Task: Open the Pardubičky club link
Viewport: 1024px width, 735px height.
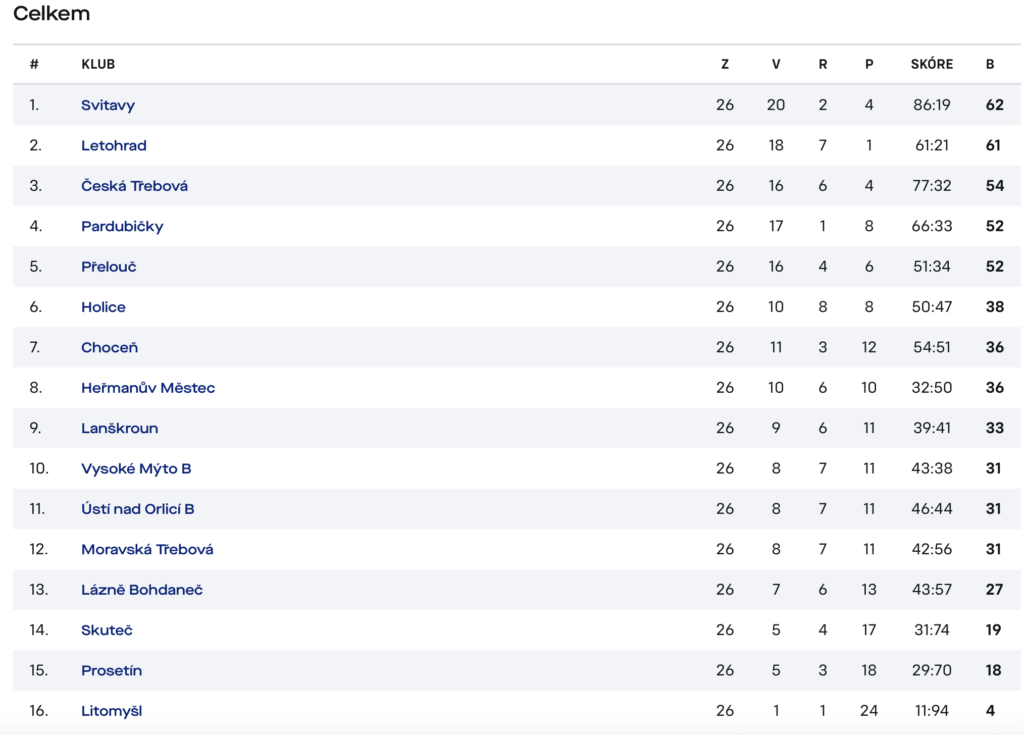Action: 122,227
